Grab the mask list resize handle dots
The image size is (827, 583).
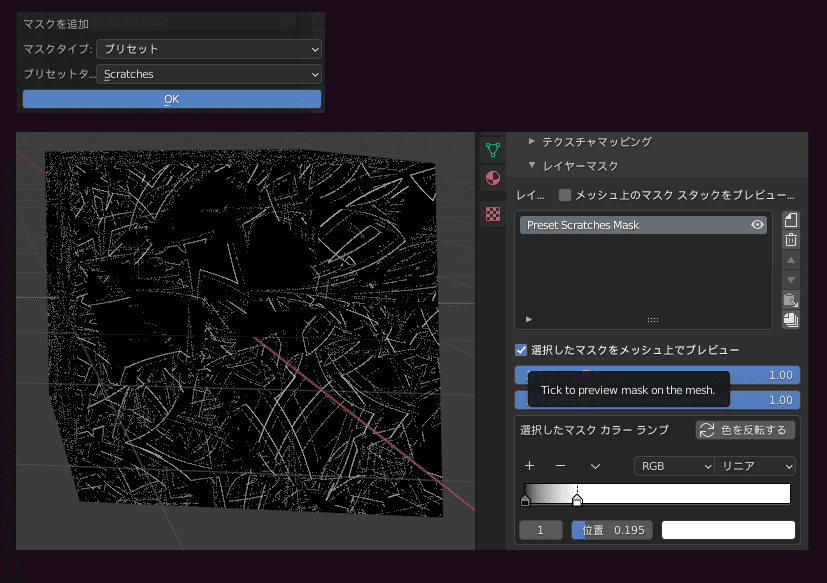(653, 320)
